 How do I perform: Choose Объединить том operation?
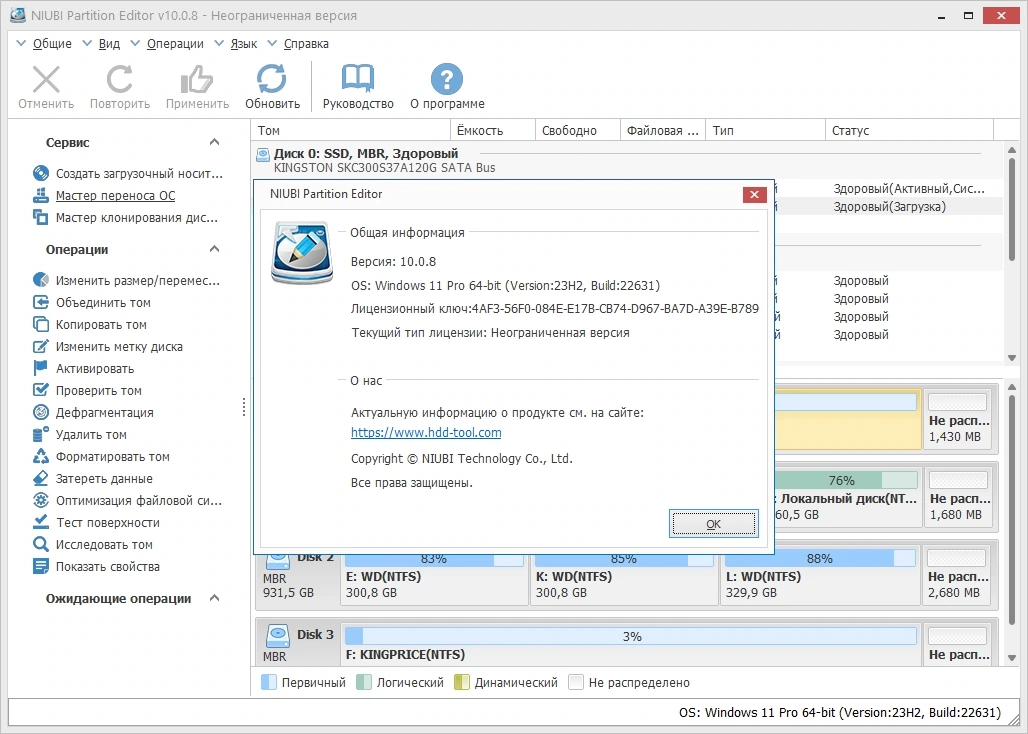coord(103,303)
